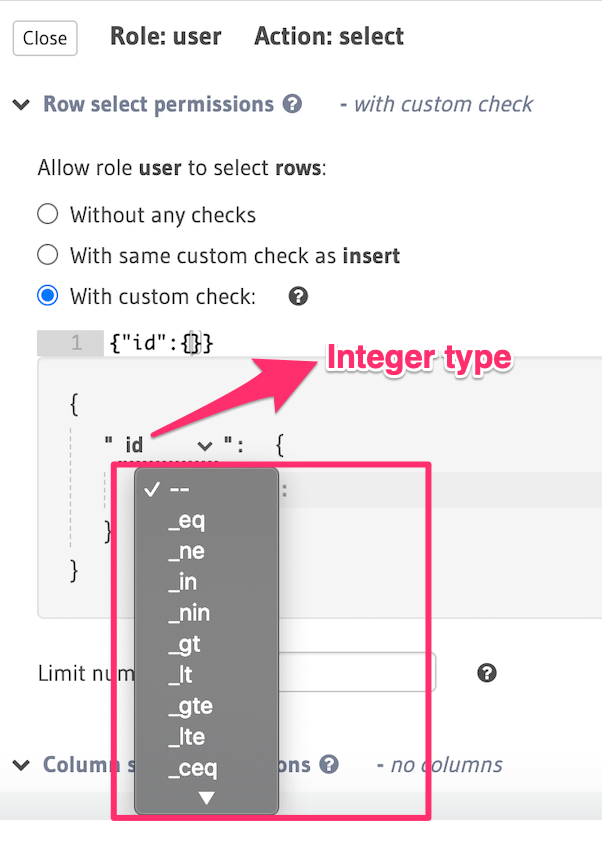This screenshot has width=602, height=862.
Task: Choose the _ne operator from list
Action: pos(187,551)
